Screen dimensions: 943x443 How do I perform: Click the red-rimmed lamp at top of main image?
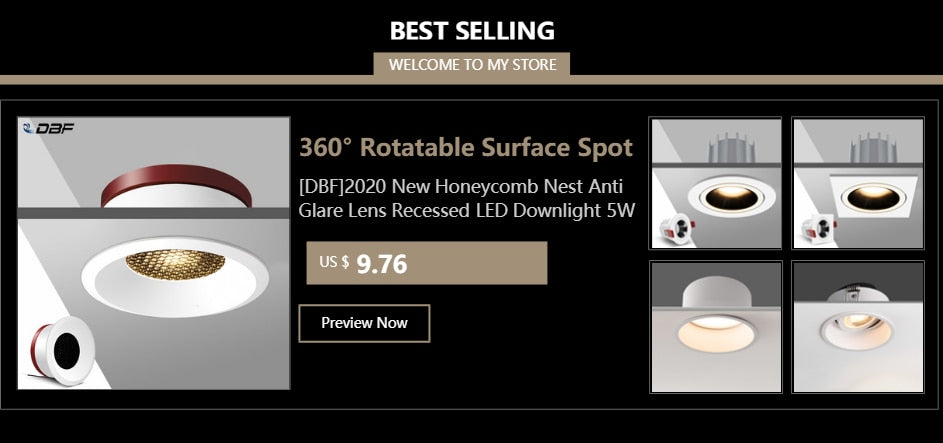coord(174,187)
